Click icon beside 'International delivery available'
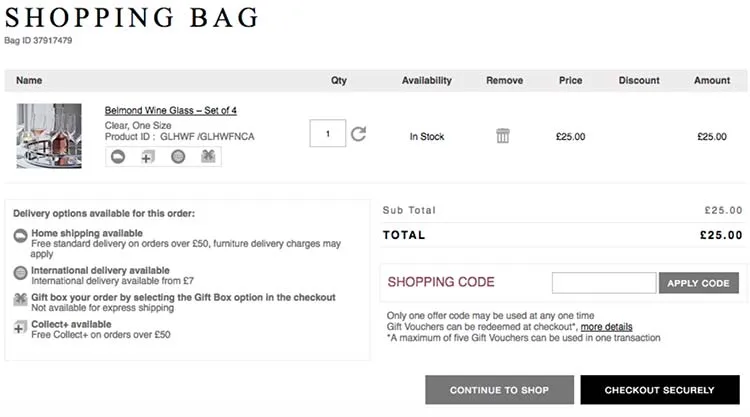Screen dimensions: 750x417 coord(21,272)
